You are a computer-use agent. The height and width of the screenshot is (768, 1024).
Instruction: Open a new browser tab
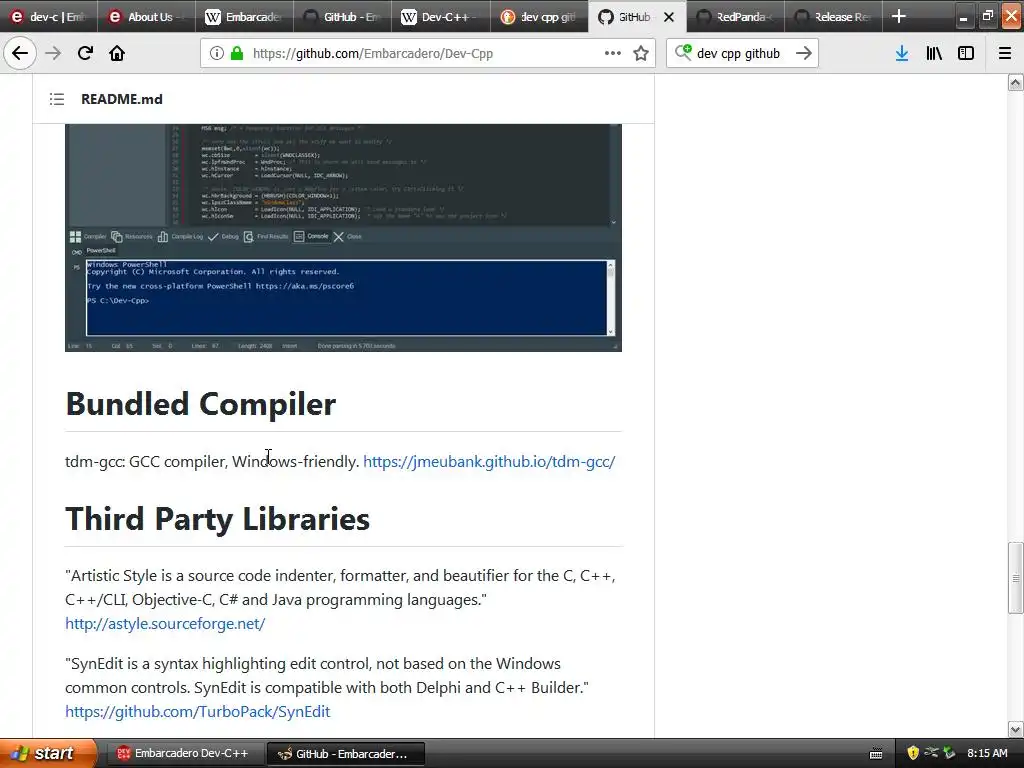899,16
